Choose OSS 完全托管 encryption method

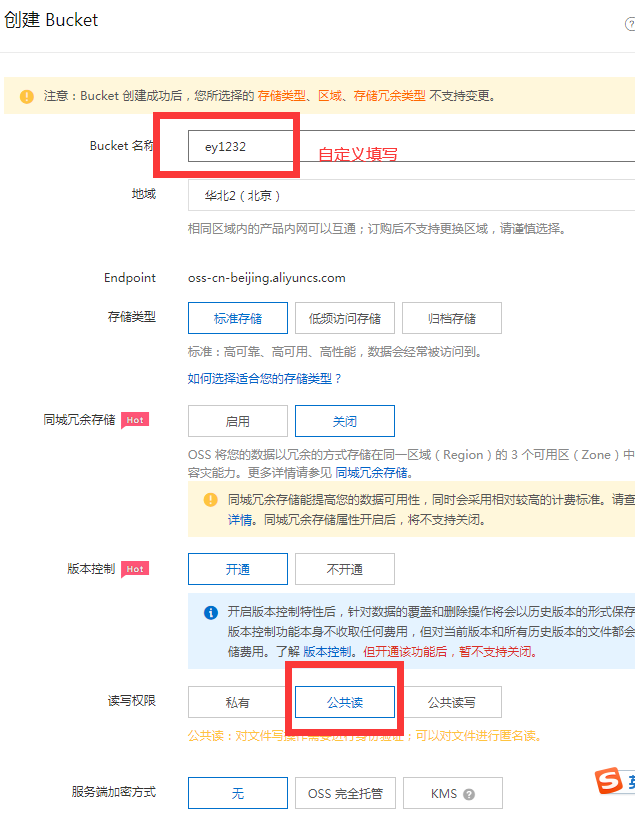(x=344, y=794)
